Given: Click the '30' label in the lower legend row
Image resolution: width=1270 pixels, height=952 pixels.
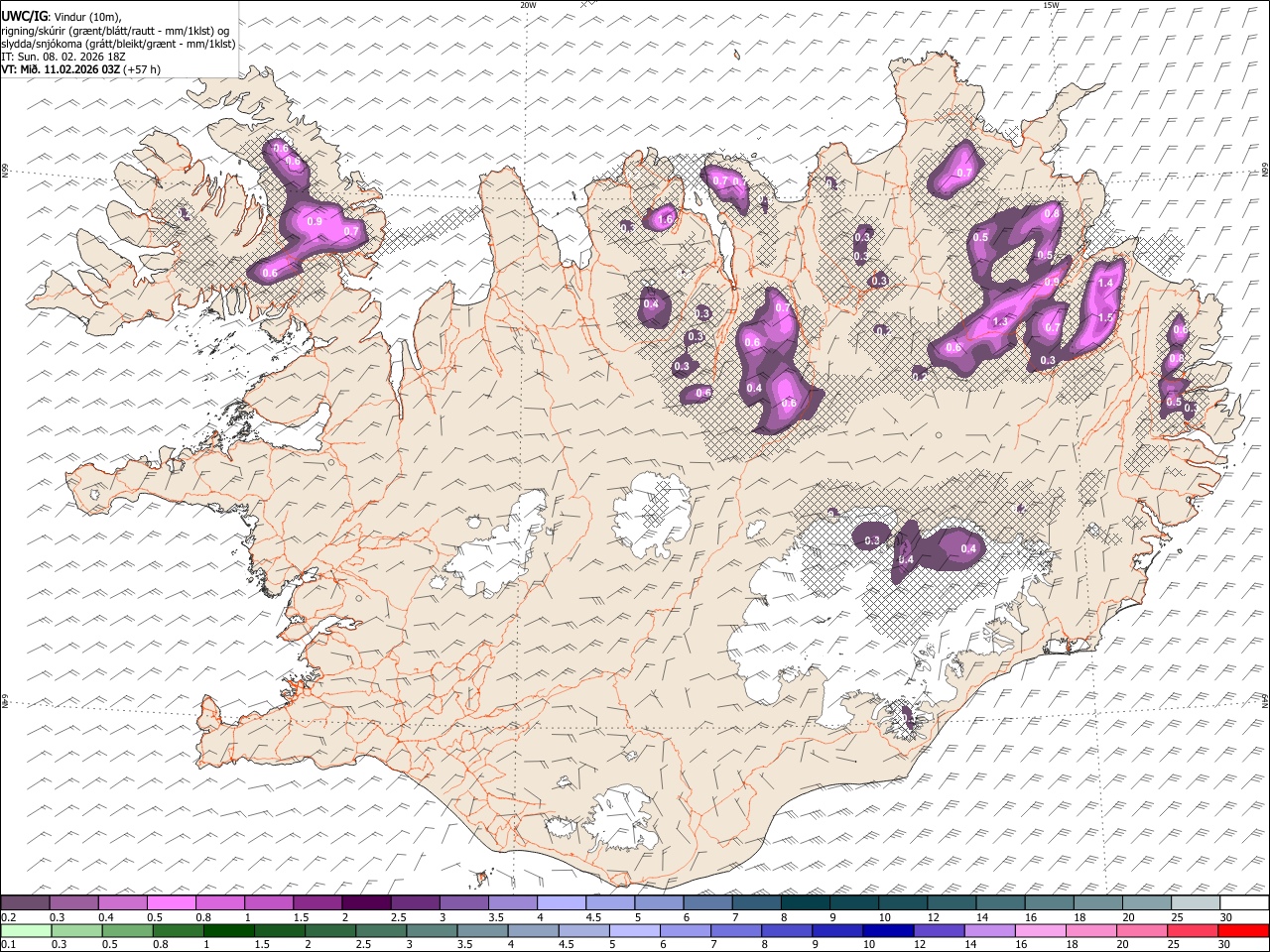Looking at the screenshot, I should coord(1225,945).
